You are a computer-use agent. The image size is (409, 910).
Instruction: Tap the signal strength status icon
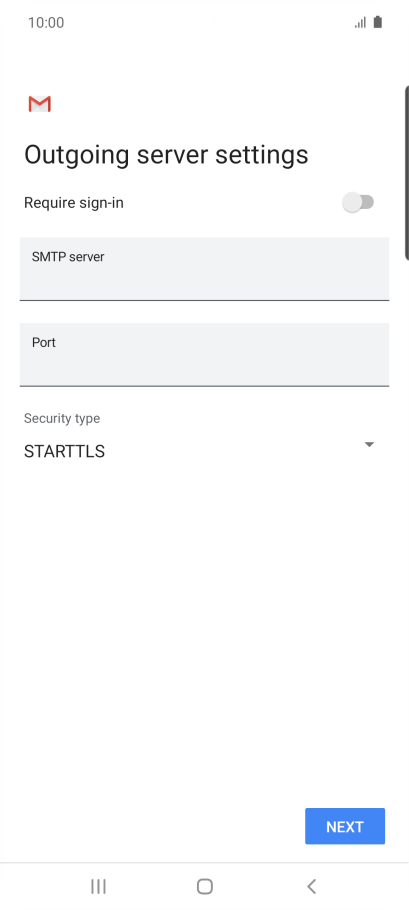pos(360,23)
